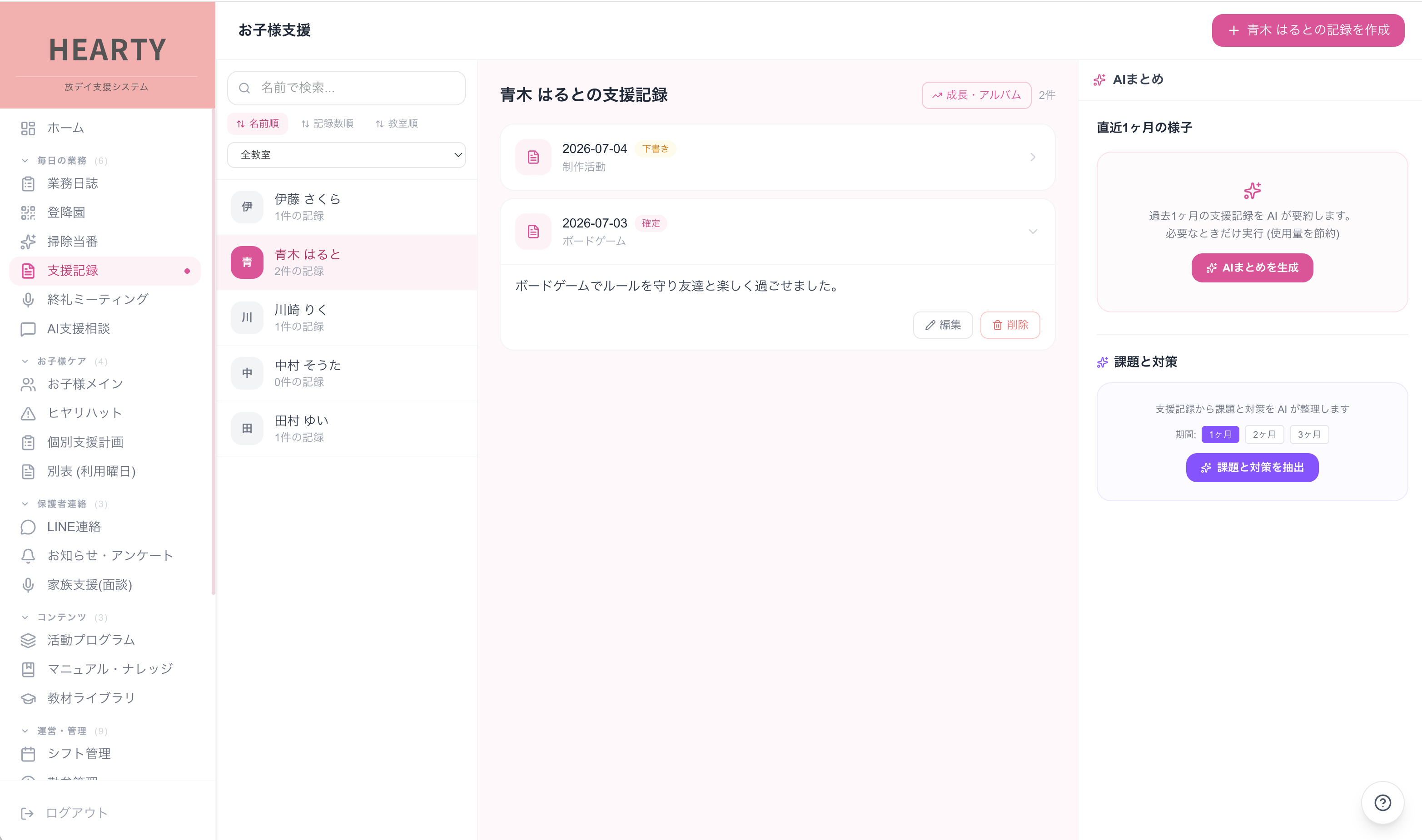Sort children by 記録数順
Image resolution: width=1422 pixels, height=840 pixels.
(327, 124)
